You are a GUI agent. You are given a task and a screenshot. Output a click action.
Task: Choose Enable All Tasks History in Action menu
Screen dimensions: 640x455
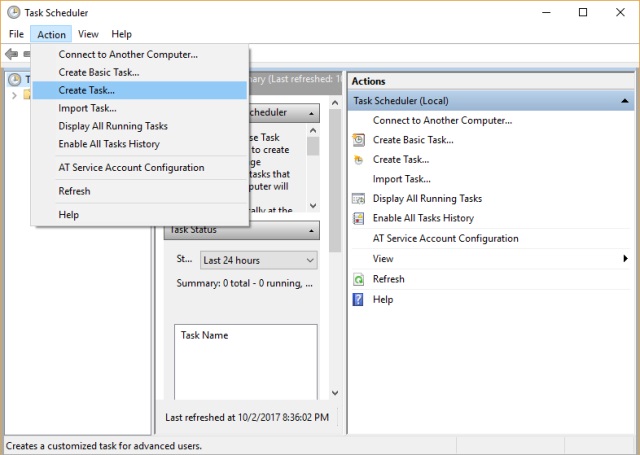[140, 144]
